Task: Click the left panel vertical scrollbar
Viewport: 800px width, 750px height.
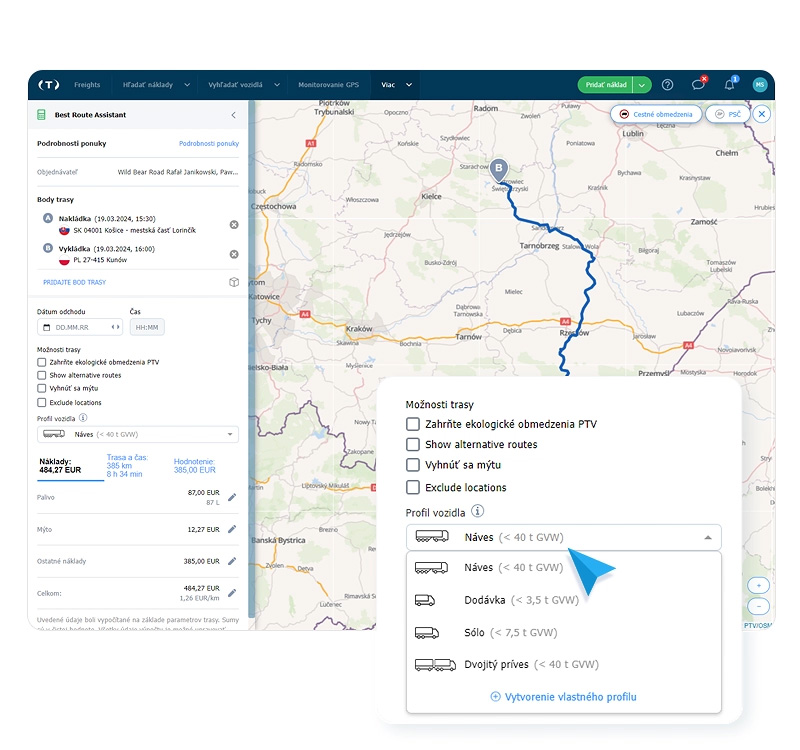Action: [x=251, y=357]
